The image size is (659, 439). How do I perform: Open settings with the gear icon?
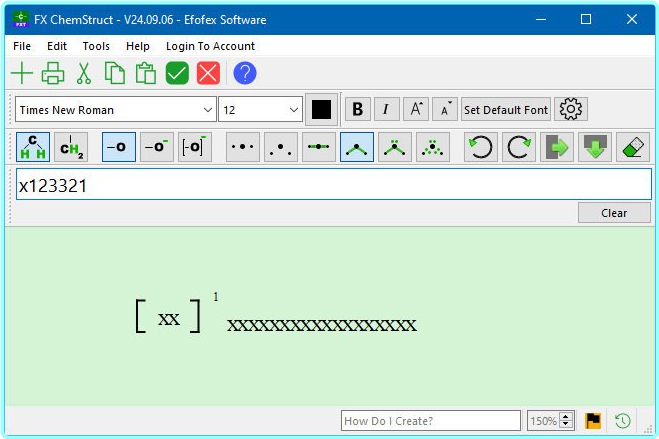pos(571,109)
